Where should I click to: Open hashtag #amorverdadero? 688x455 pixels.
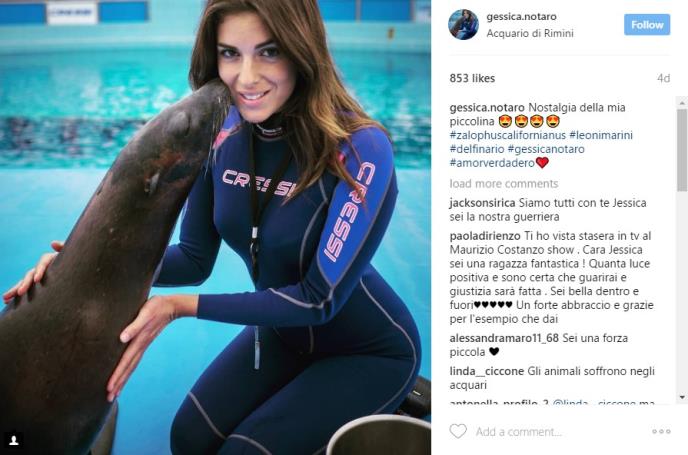[x=492, y=163]
